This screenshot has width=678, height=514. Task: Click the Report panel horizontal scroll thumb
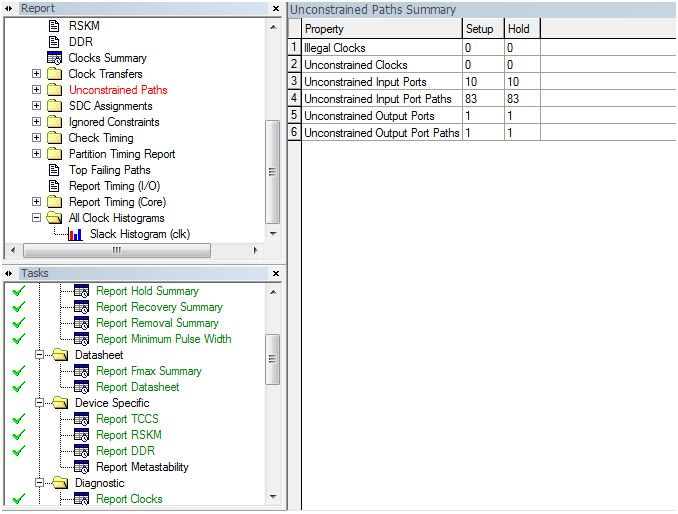pos(117,250)
